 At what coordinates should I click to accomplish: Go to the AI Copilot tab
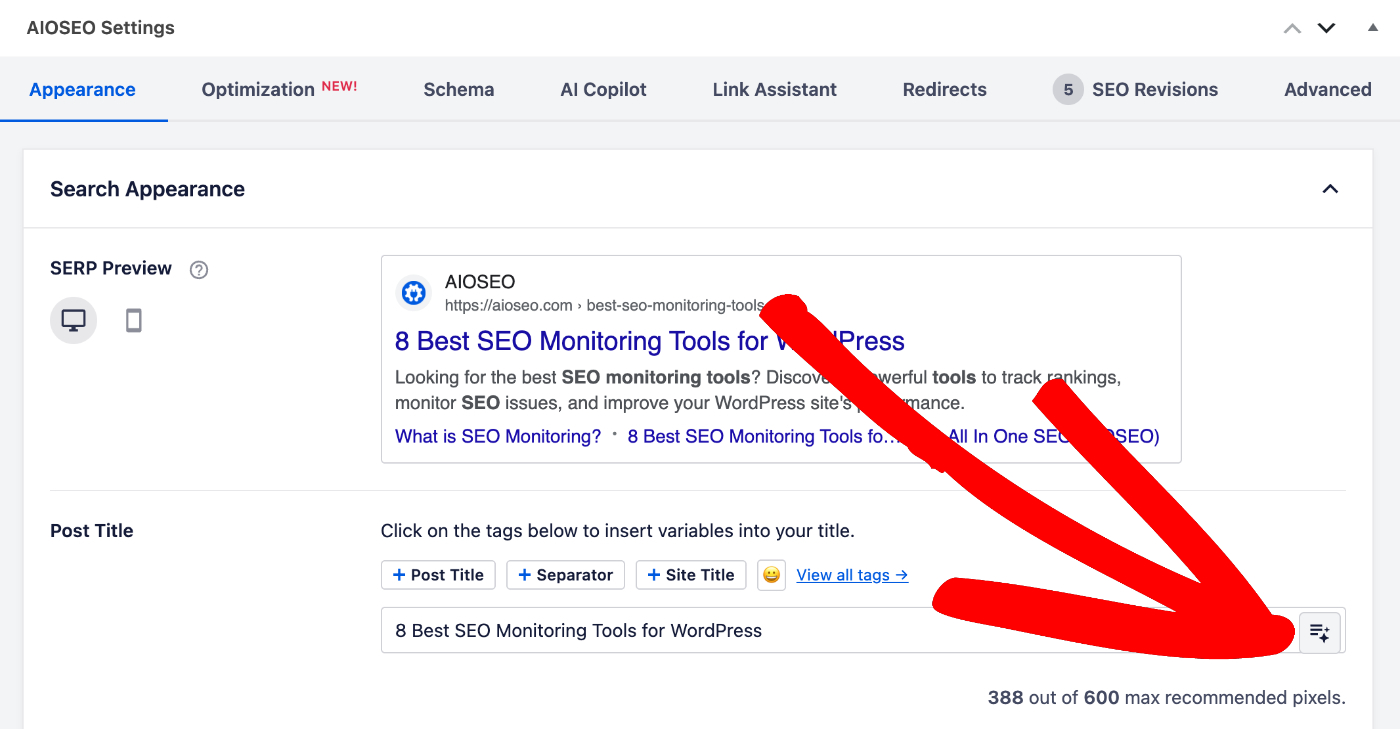[604, 90]
